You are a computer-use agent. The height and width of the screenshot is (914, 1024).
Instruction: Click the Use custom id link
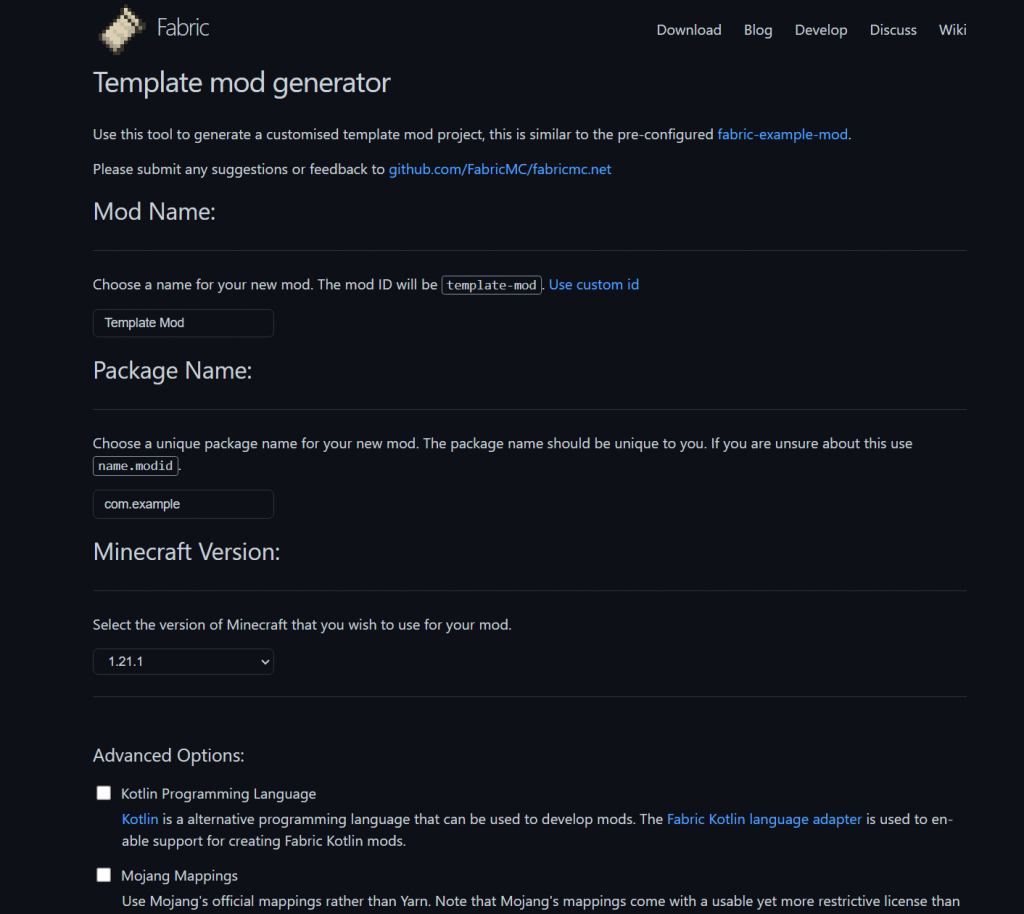594,285
